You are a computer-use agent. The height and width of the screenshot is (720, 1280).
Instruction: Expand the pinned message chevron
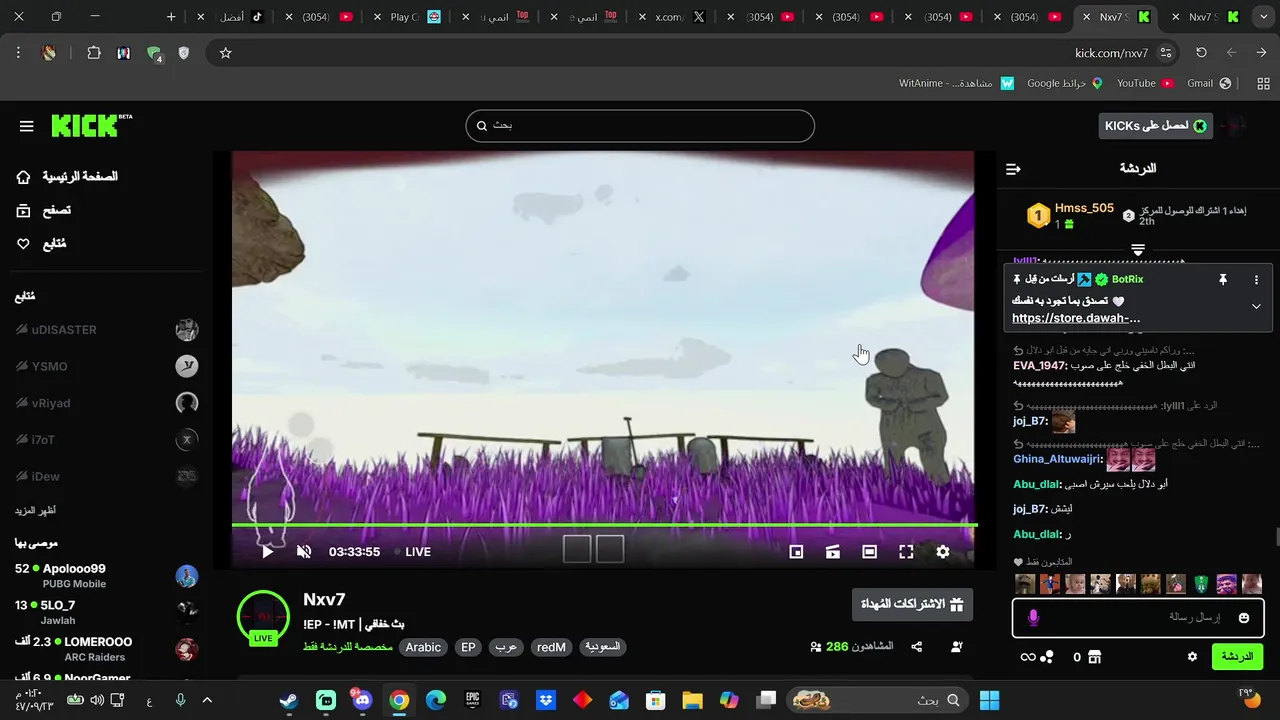[1256, 307]
